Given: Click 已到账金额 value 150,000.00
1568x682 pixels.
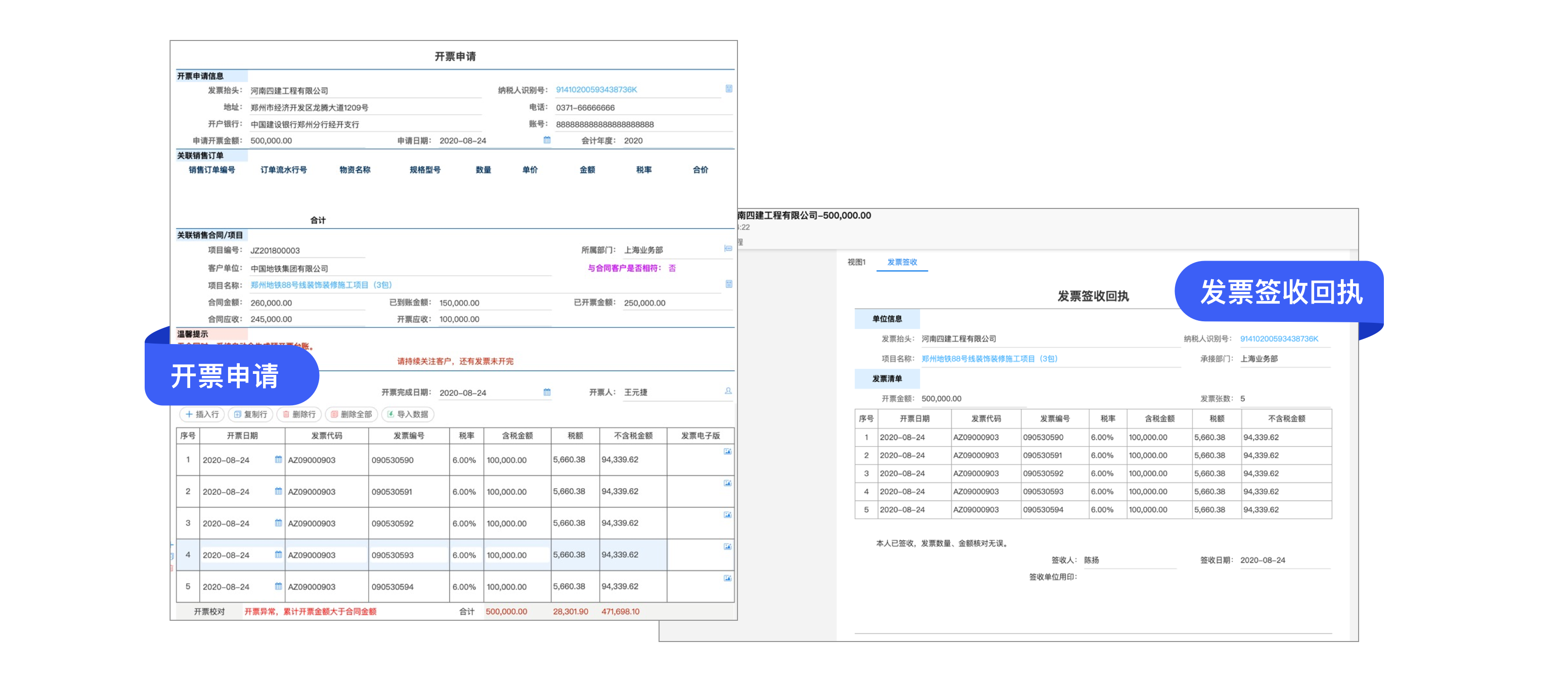Looking at the screenshot, I should [x=460, y=303].
